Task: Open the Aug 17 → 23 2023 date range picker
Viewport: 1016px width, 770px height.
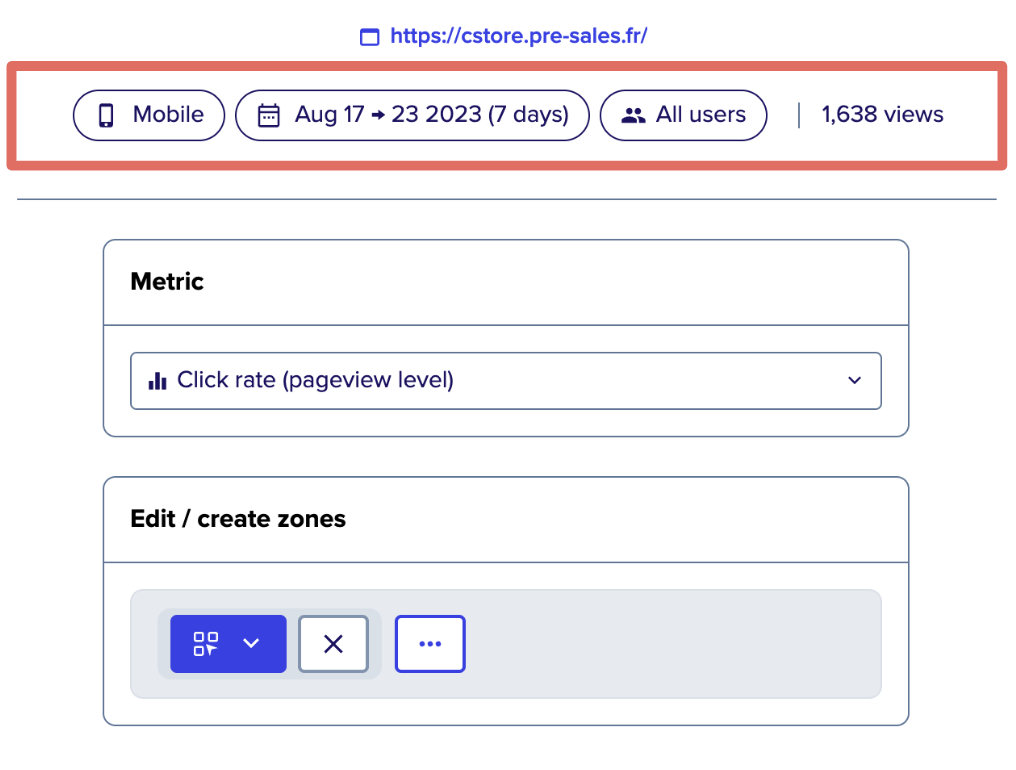Action: [412, 115]
